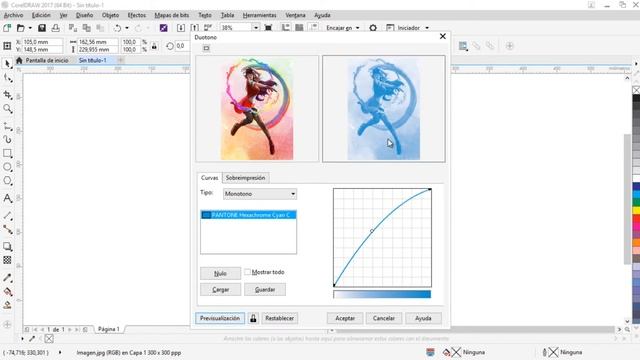Click the Ayuda button
The width and height of the screenshot is (640, 360).
click(x=423, y=318)
